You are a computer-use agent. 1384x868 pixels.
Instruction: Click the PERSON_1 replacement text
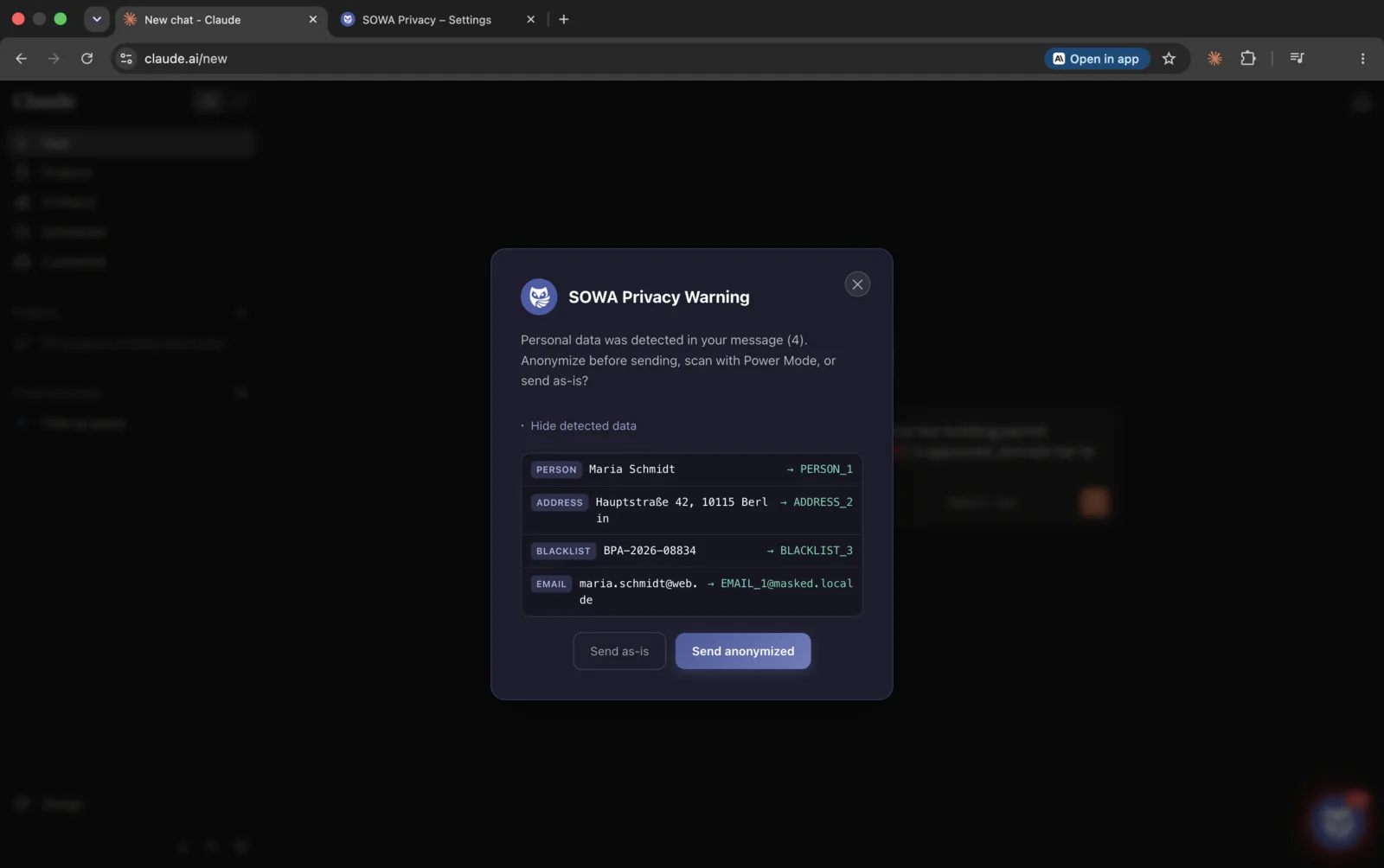pos(826,469)
